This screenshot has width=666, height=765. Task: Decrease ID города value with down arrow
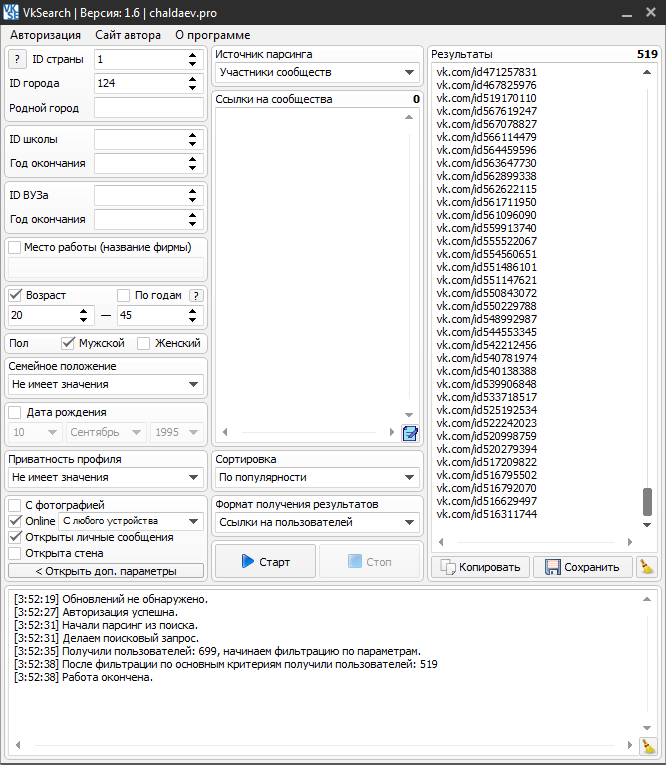click(193, 88)
